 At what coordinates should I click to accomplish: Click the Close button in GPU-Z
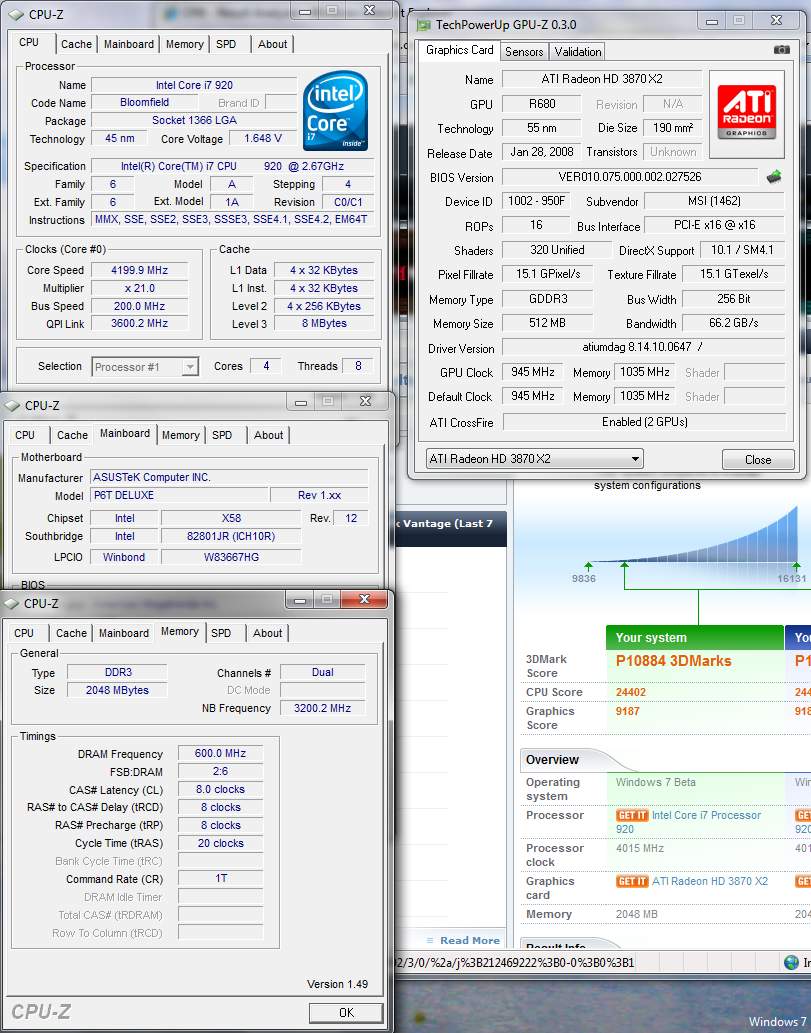pyautogui.click(x=758, y=460)
